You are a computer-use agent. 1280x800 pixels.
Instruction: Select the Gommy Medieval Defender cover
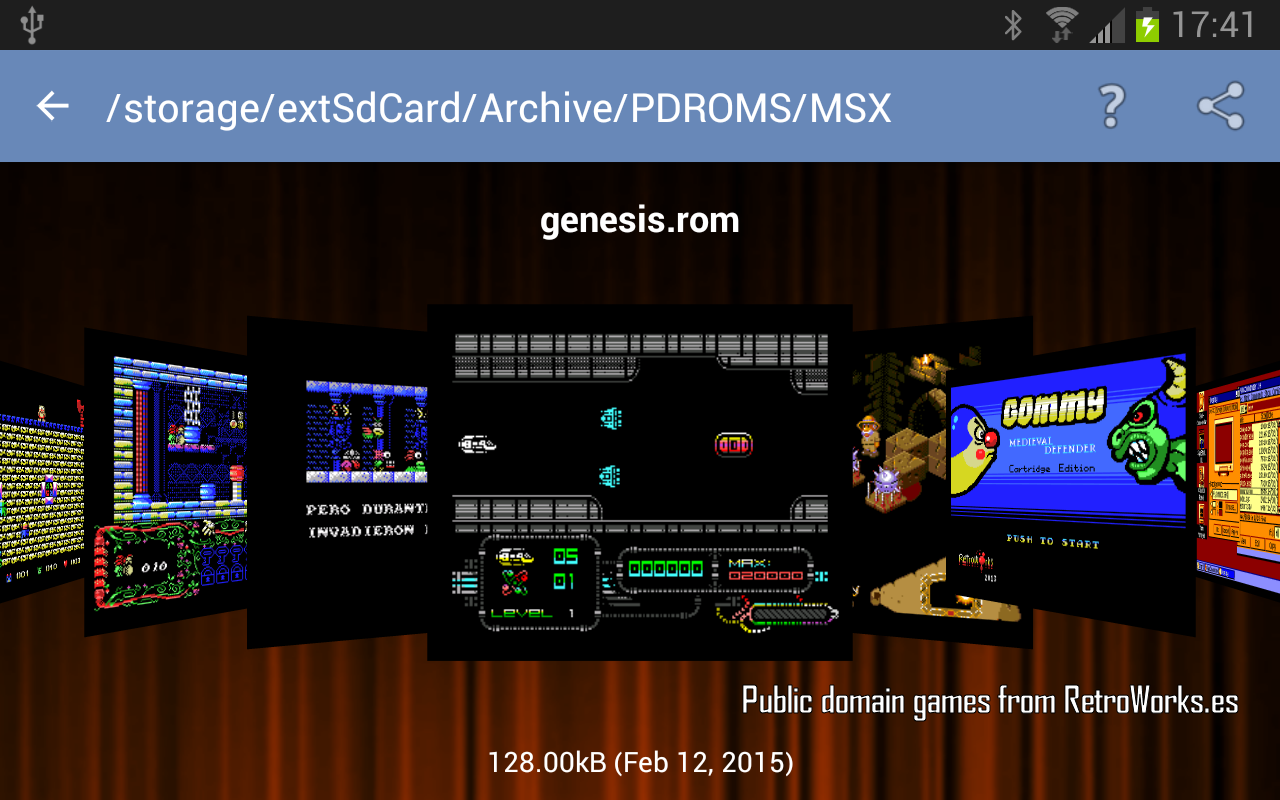[x=1065, y=480]
